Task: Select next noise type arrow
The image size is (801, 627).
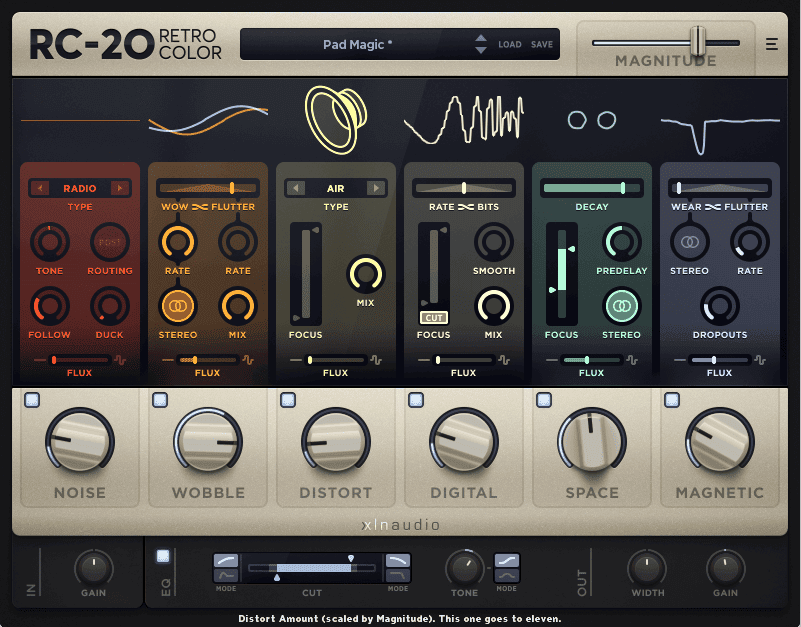Action: 120,188
